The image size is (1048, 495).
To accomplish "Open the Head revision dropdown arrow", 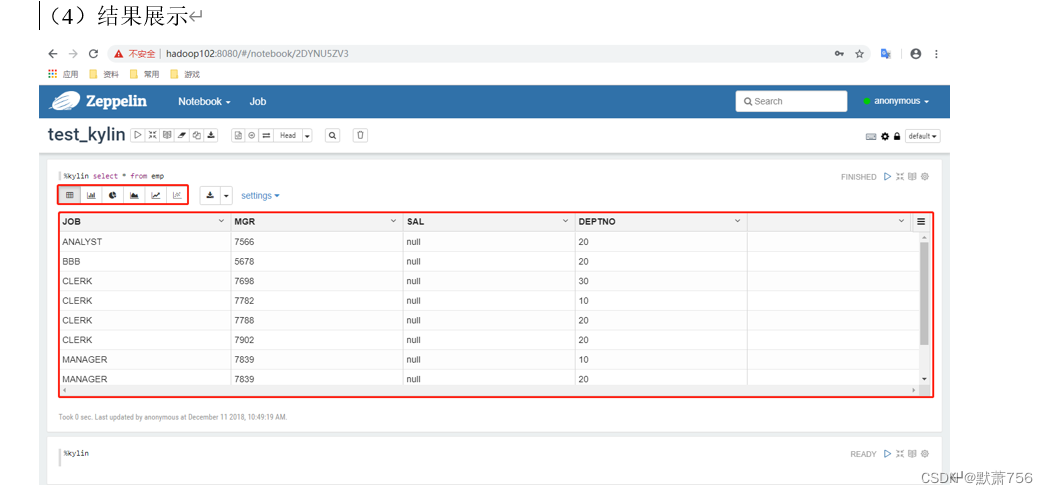I will (x=307, y=136).
